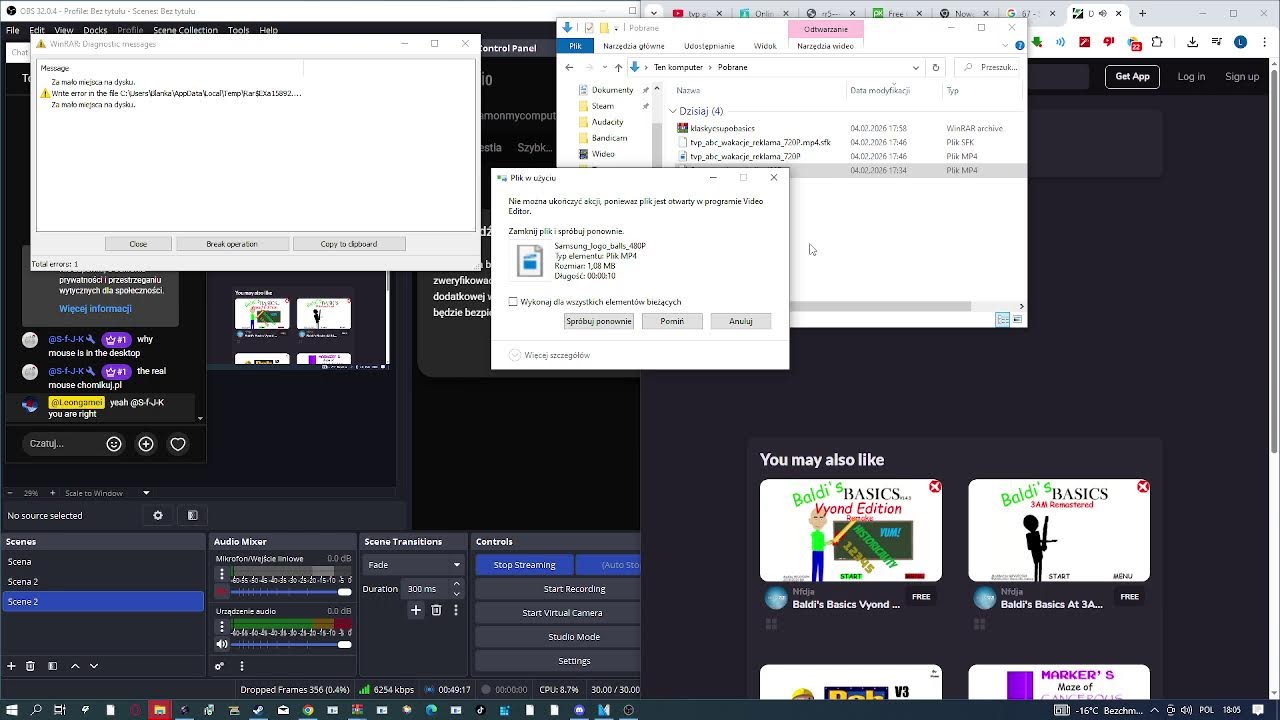Open OBS Scene Collection menu
Screen dimensions: 1280x720
[x=185, y=30]
